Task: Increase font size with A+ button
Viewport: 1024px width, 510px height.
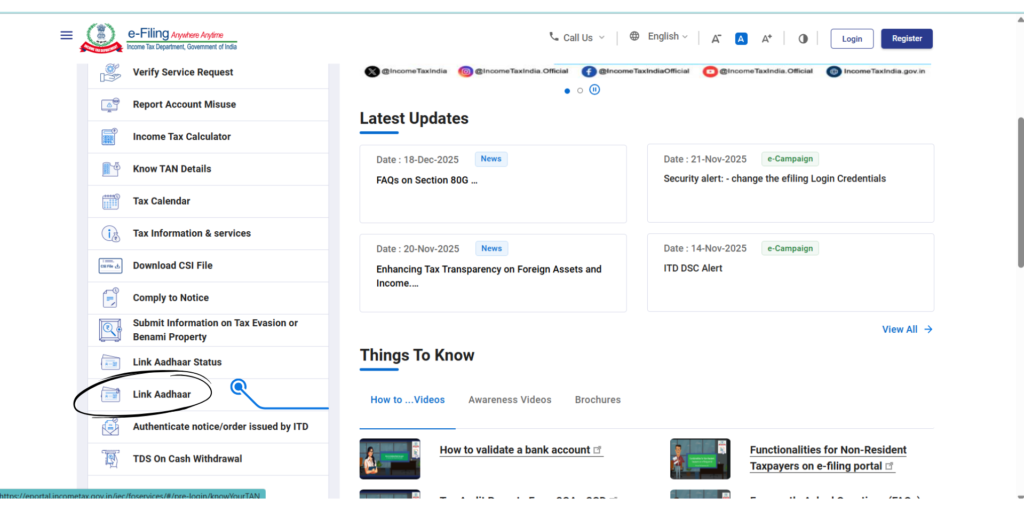Action: pyautogui.click(x=767, y=39)
